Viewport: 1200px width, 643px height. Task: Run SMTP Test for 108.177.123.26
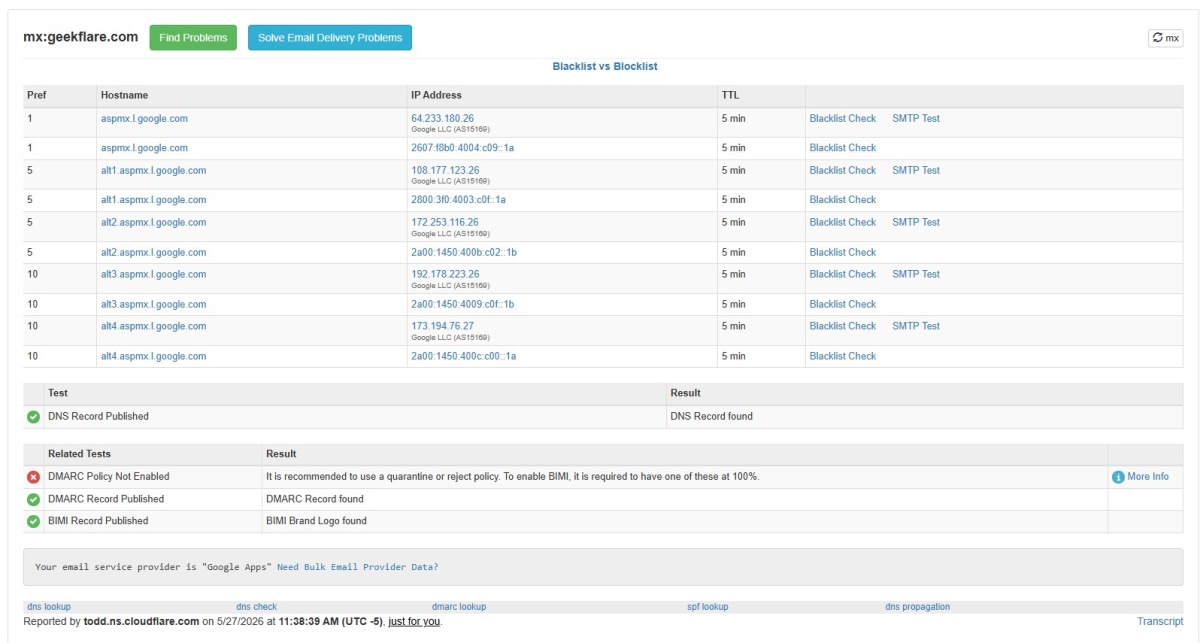click(x=916, y=171)
